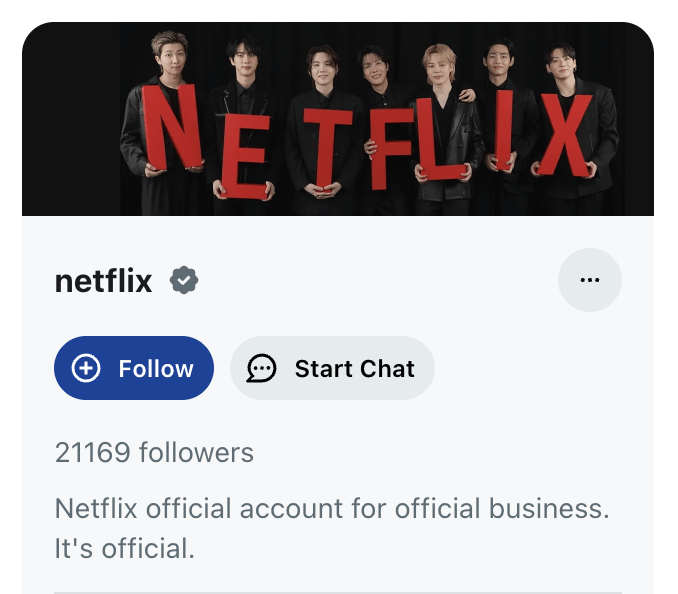Click the "It's official." text line
The height and width of the screenshot is (594, 678).
coord(123,548)
